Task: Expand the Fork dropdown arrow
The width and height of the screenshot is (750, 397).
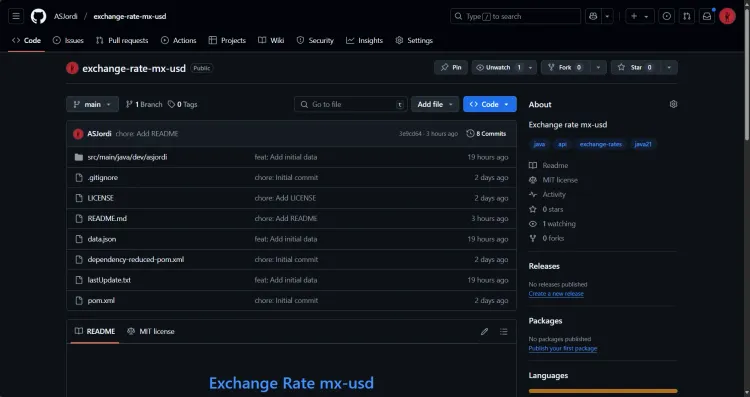Action: [x=598, y=67]
